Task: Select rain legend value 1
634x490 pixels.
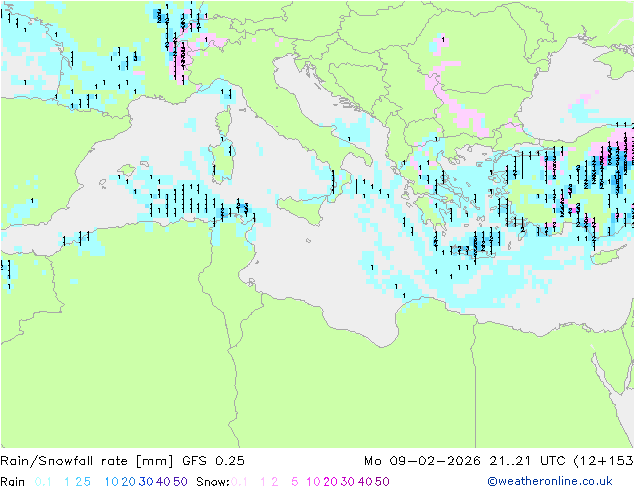Action: coord(67,482)
